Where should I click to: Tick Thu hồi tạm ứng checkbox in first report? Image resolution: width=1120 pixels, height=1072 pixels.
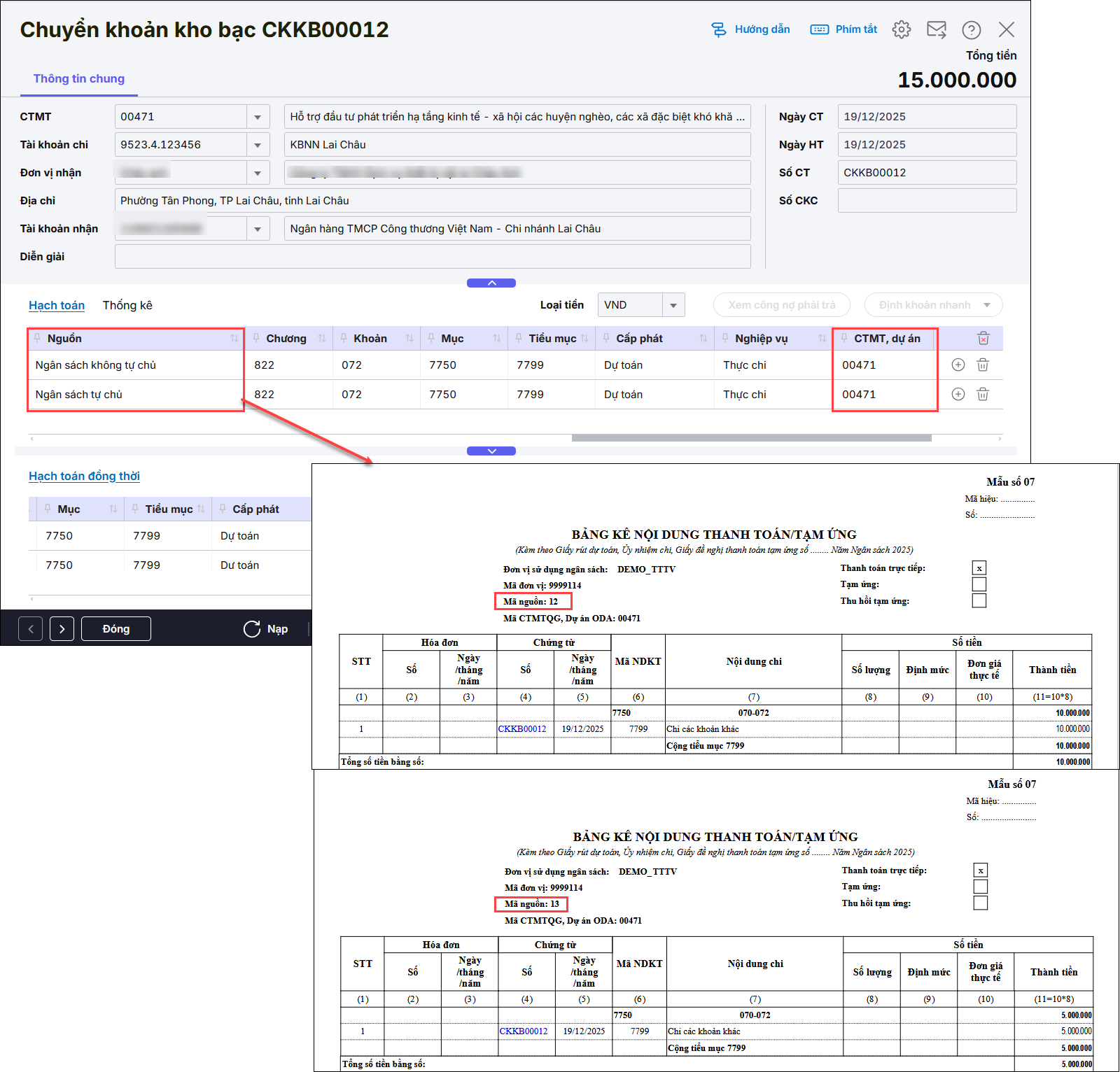click(x=979, y=601)
